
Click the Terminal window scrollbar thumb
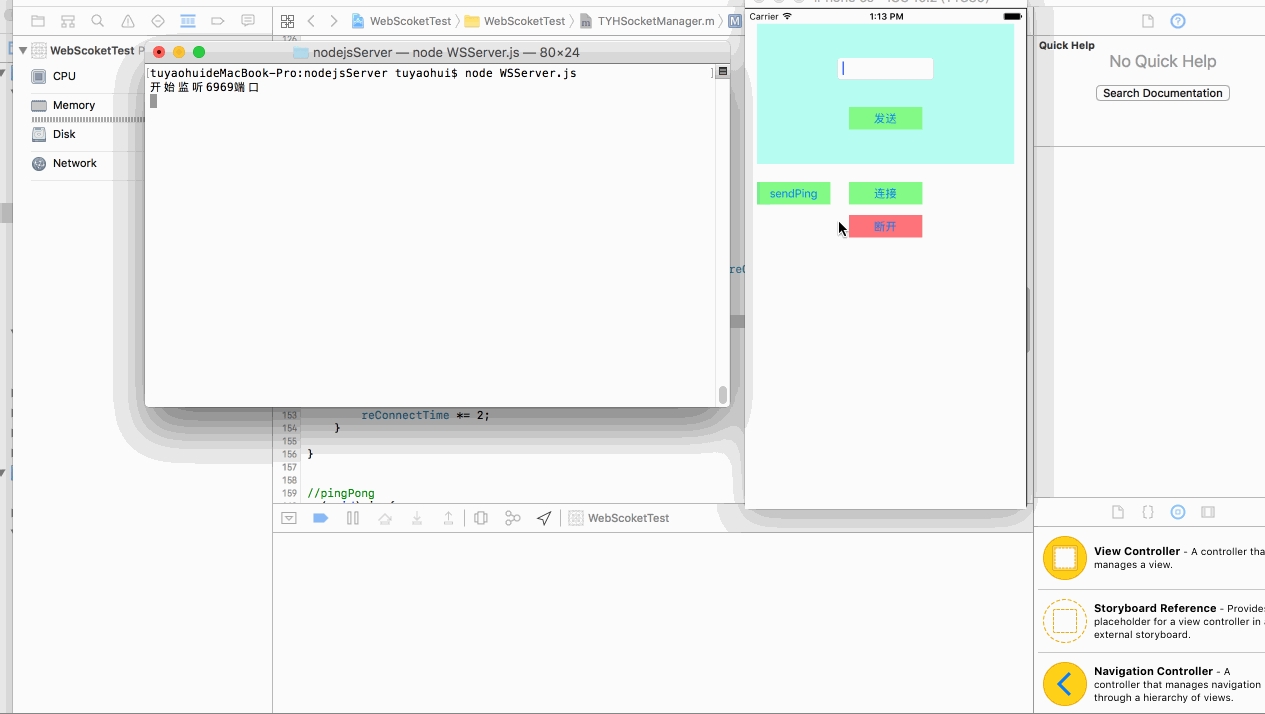point(723,394)
